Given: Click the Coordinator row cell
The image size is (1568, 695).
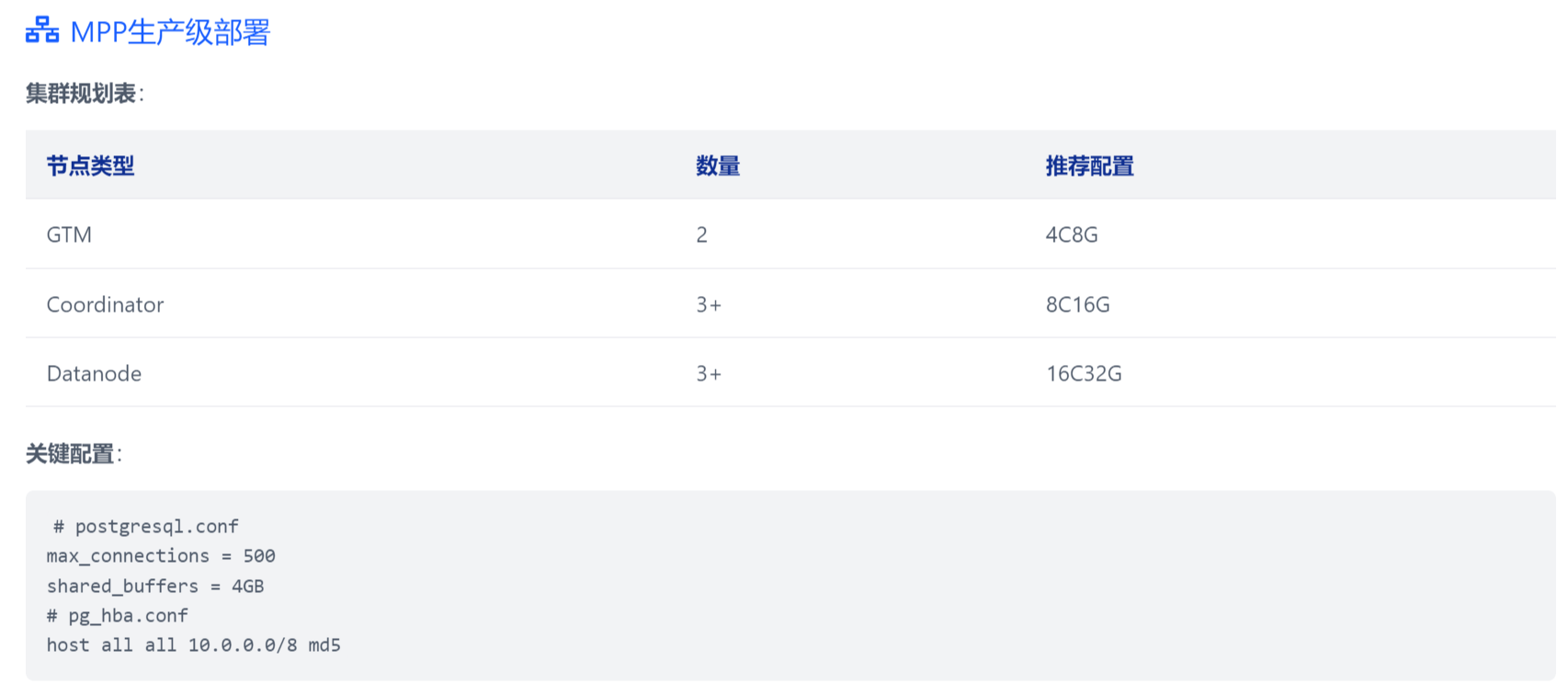Looking at the screenshot, I should point(106,304).
